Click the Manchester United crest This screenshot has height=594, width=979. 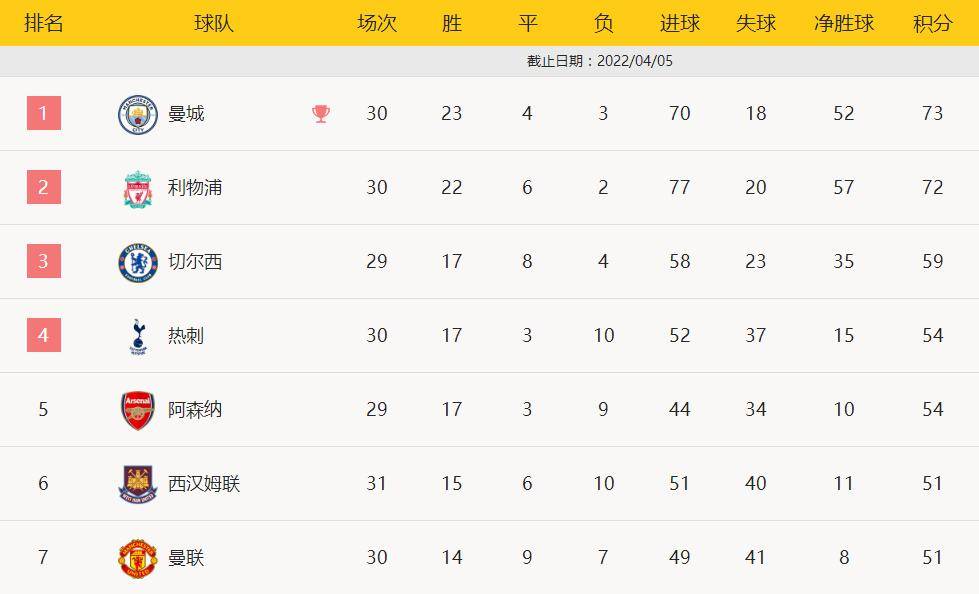coord(138,558)
